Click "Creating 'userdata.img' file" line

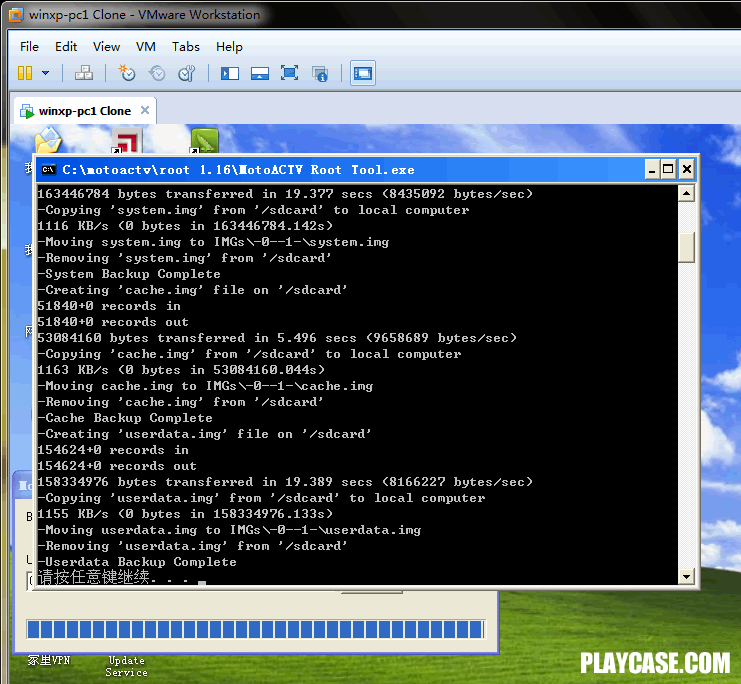(x=205, y=434)
